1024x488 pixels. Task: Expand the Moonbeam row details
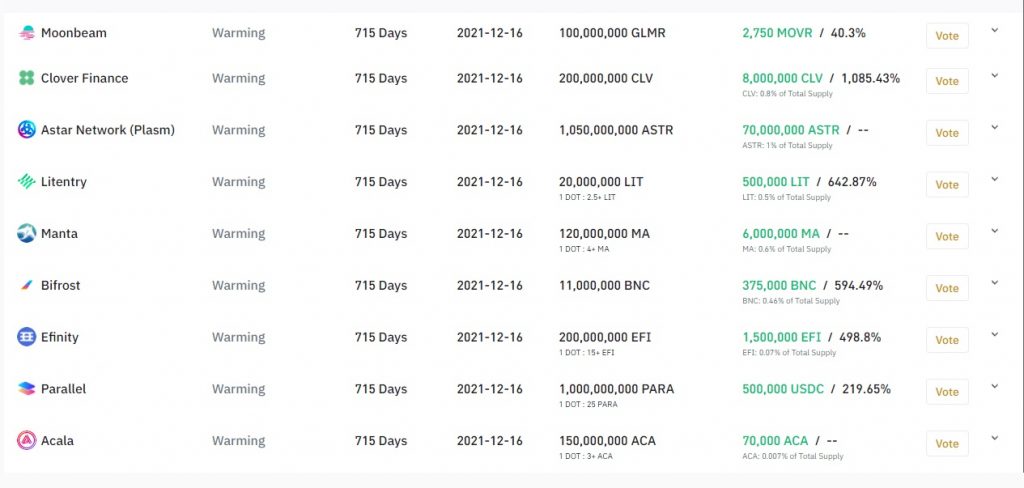tap(994, 30)
